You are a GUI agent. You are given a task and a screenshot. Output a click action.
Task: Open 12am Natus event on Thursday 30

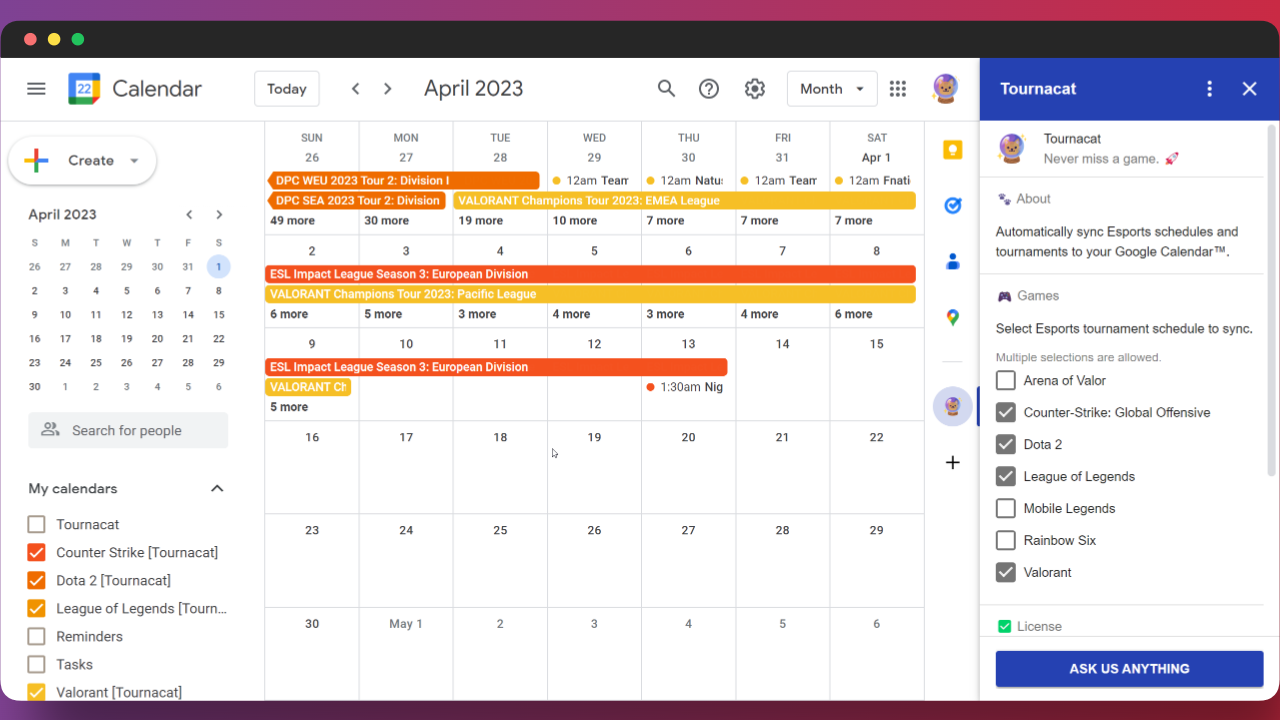685,181
